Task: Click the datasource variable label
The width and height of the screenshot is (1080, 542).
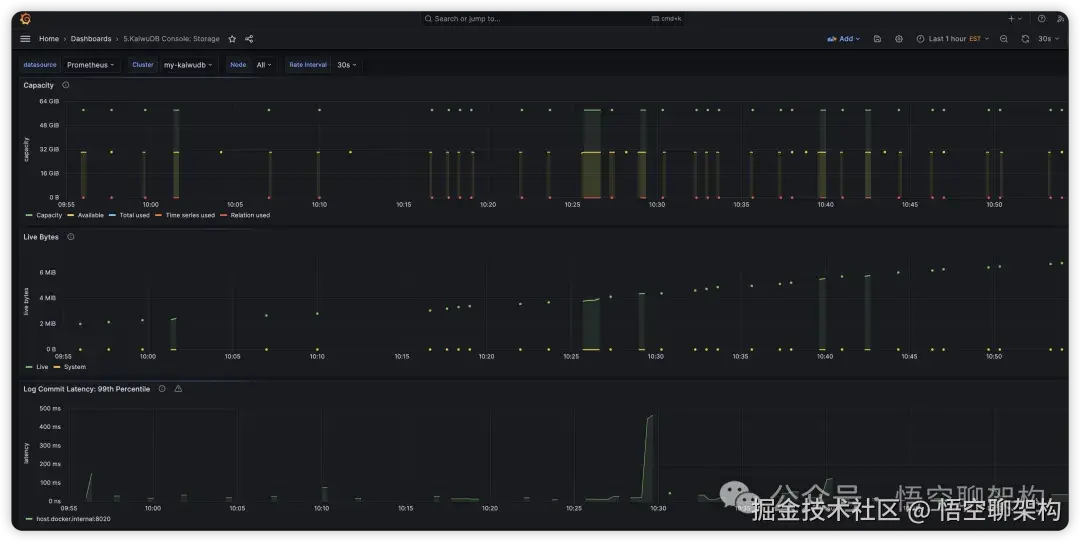Action: click(40, 65)
